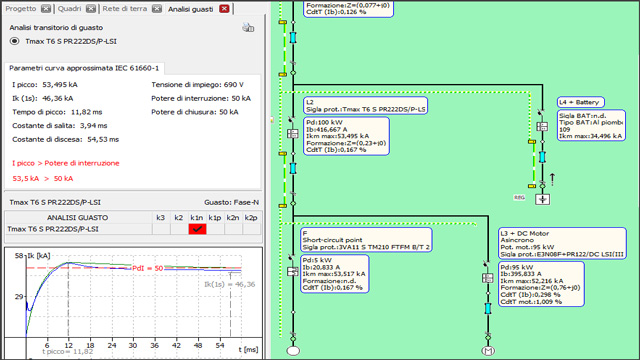The height and width of the screenshot is (360, 640).
Task: Select the cyan cable symbol on motor branch
Action: pos(488,308)
